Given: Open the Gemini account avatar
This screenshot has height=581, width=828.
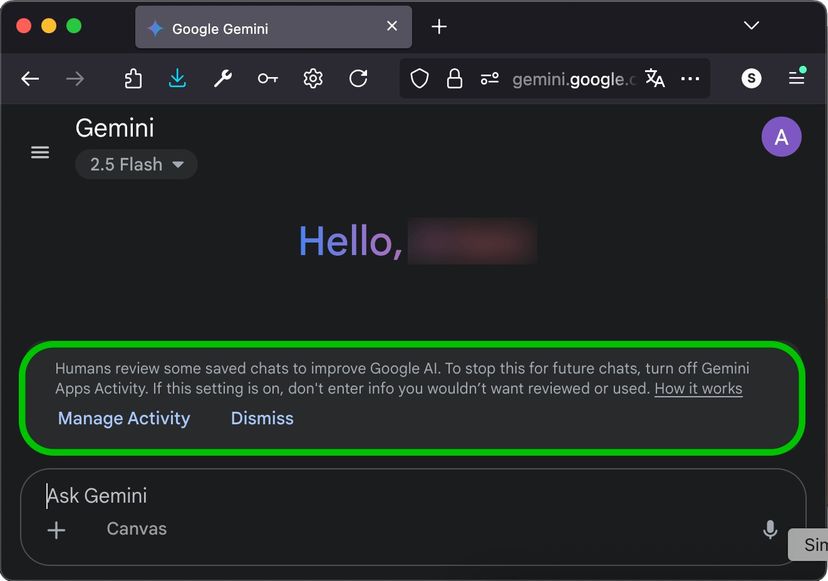Looking at the screenshot, I should pos(781,136).
